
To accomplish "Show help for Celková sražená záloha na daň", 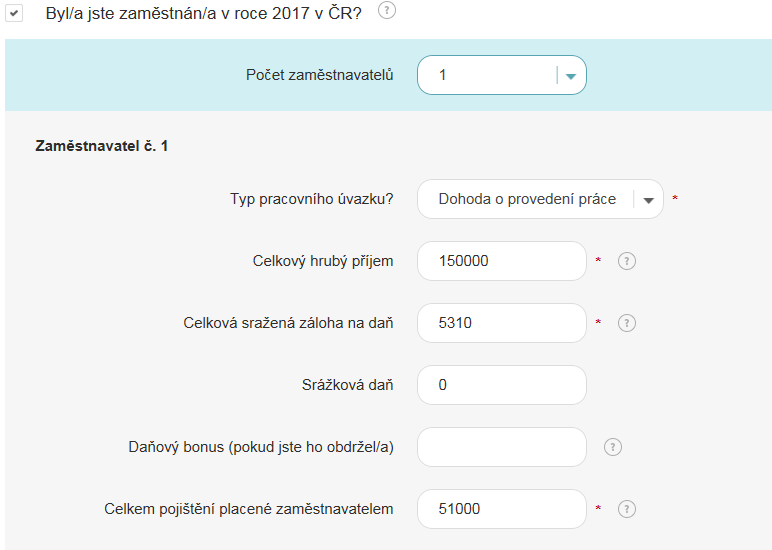I will tap(627, 324).
